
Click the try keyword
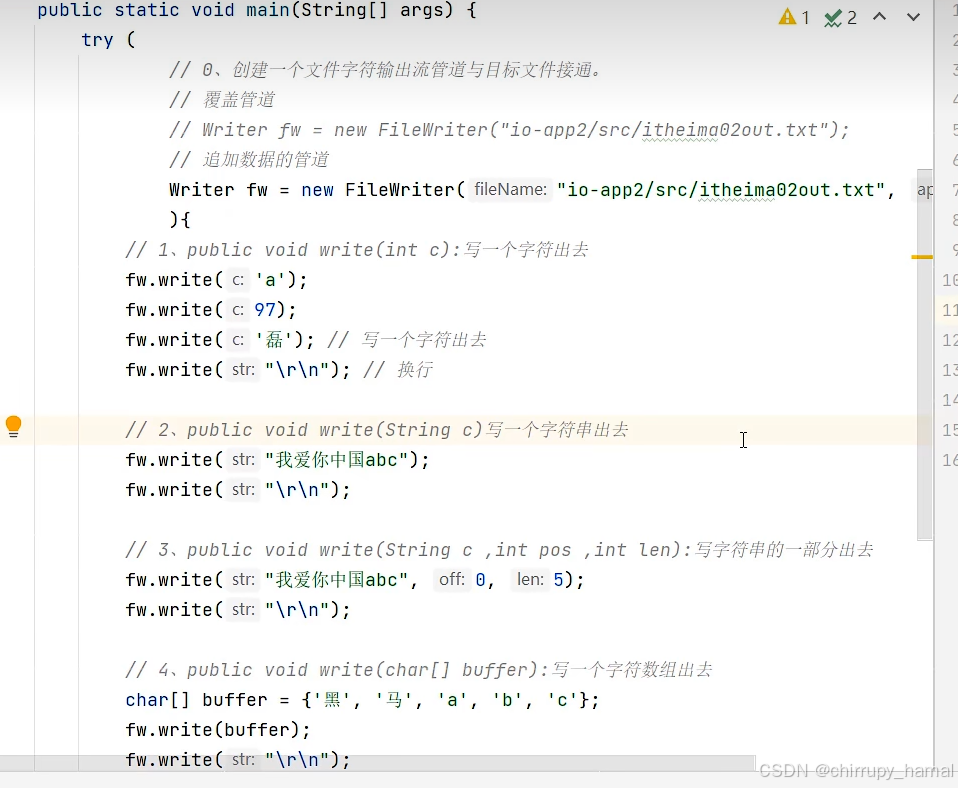tap(97, 40)
